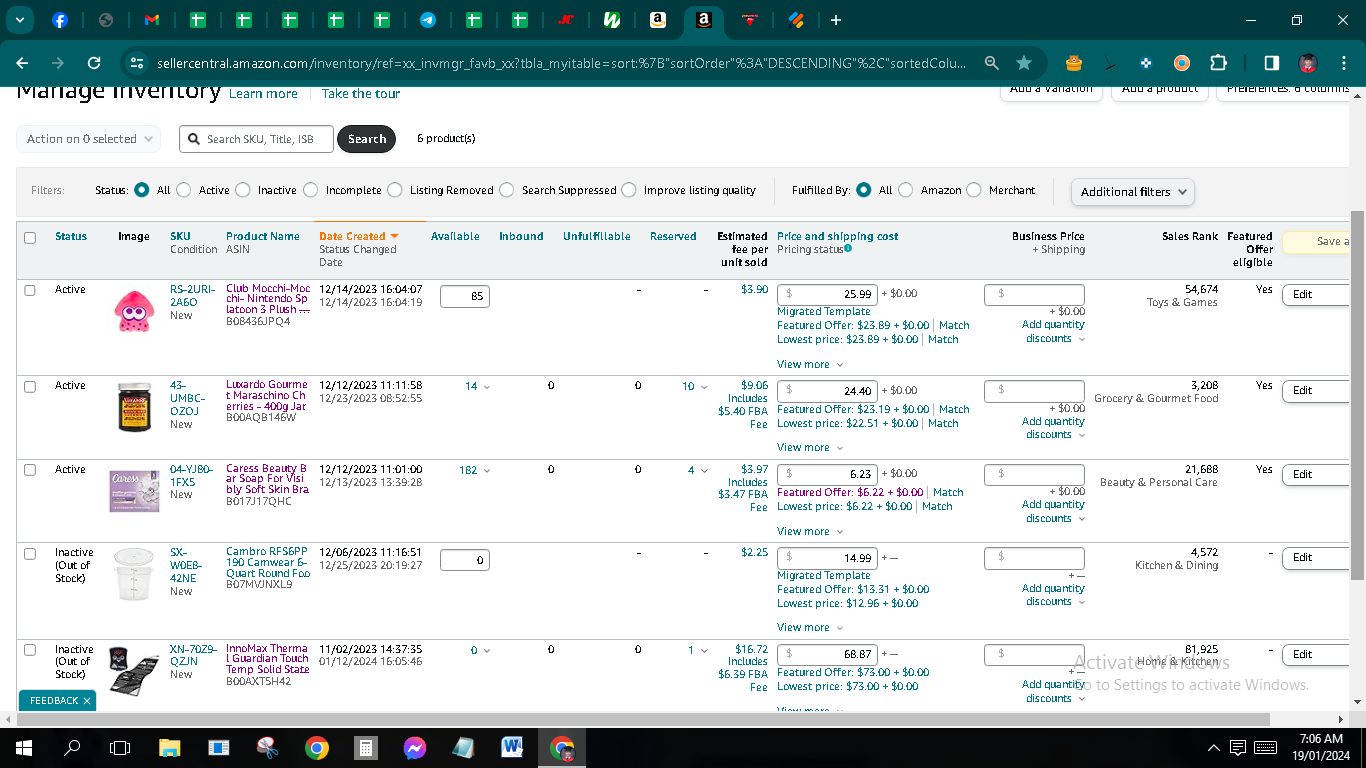Open the zoom magnifier in the address bar
Image resolution: width=1366 pixels, height=768 pixels.
991,63
